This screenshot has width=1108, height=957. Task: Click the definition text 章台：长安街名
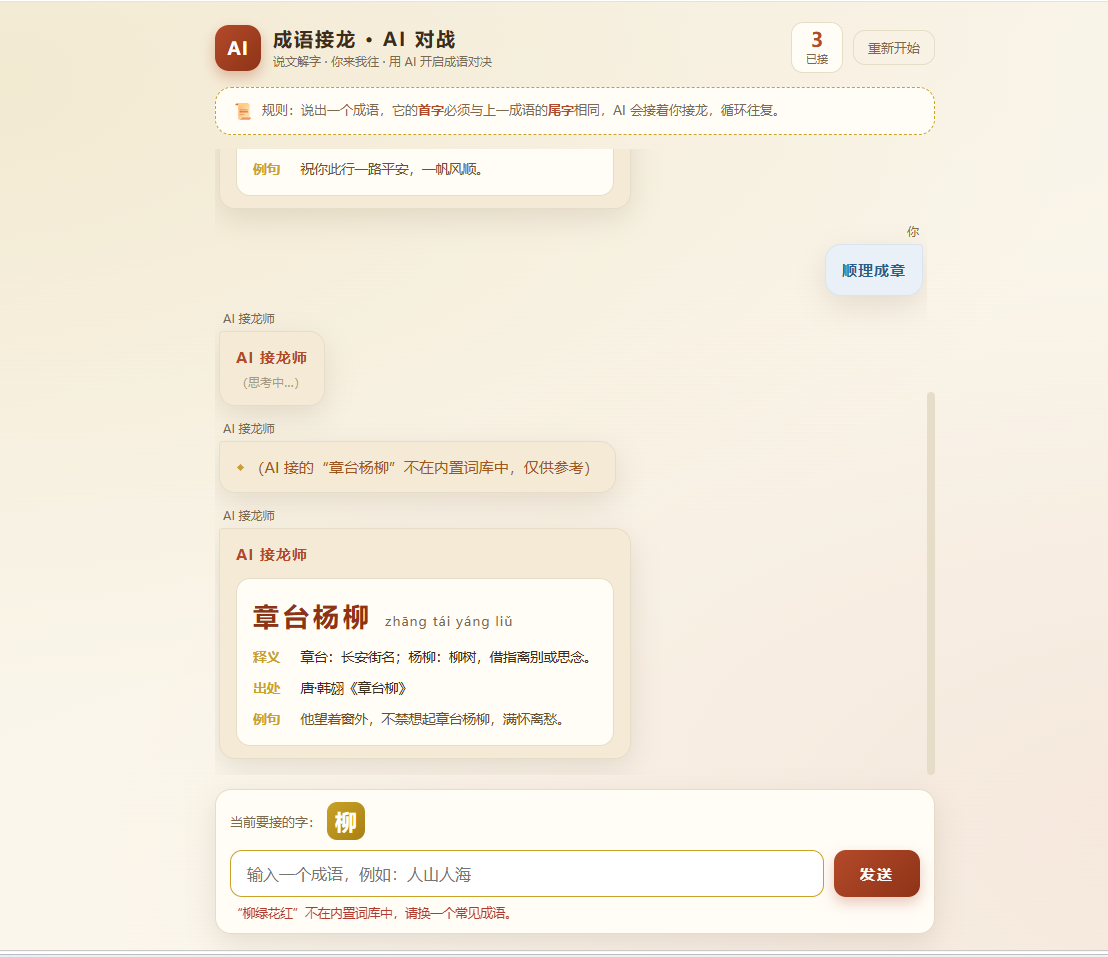[445, 657]
